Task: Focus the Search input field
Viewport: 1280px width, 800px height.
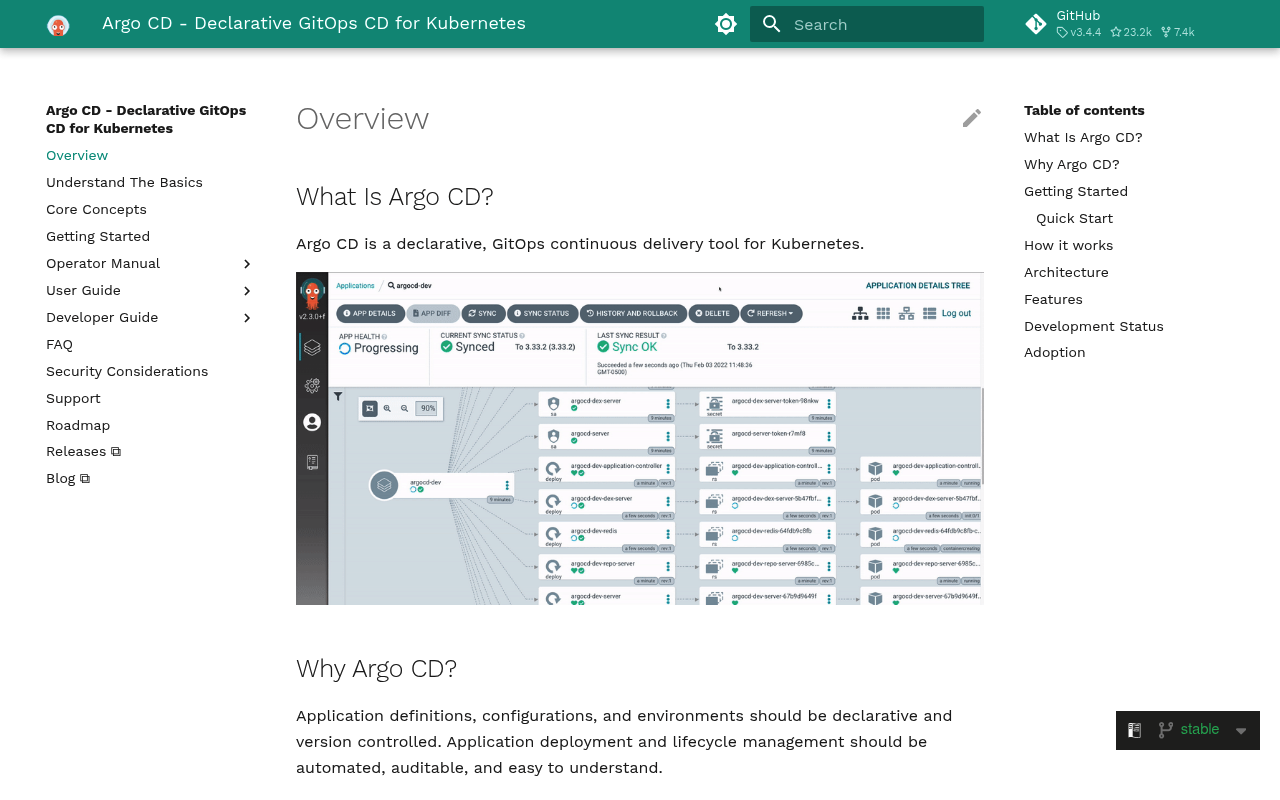Action: click(x=867, y=24)
